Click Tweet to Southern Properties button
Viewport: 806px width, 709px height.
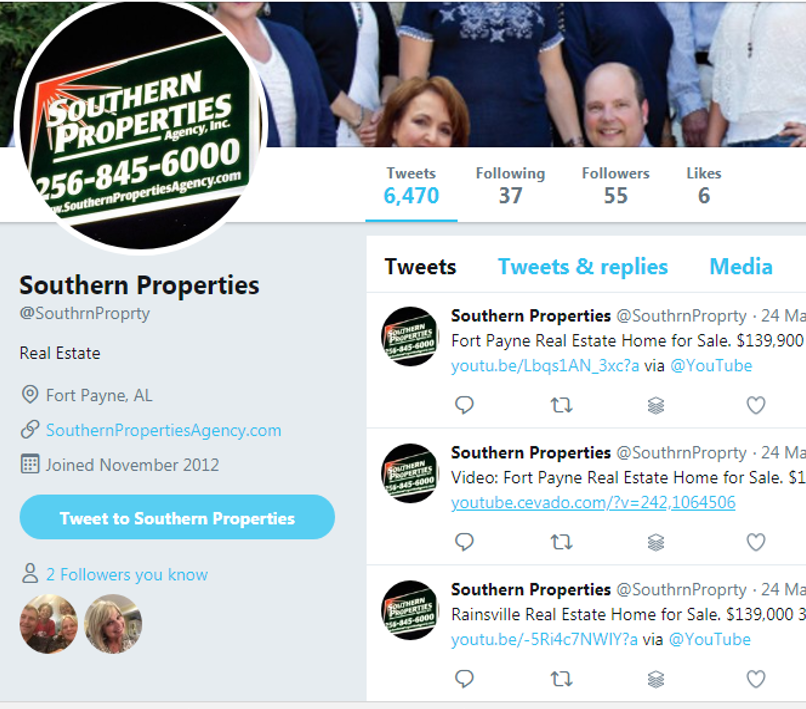[177, 517]
